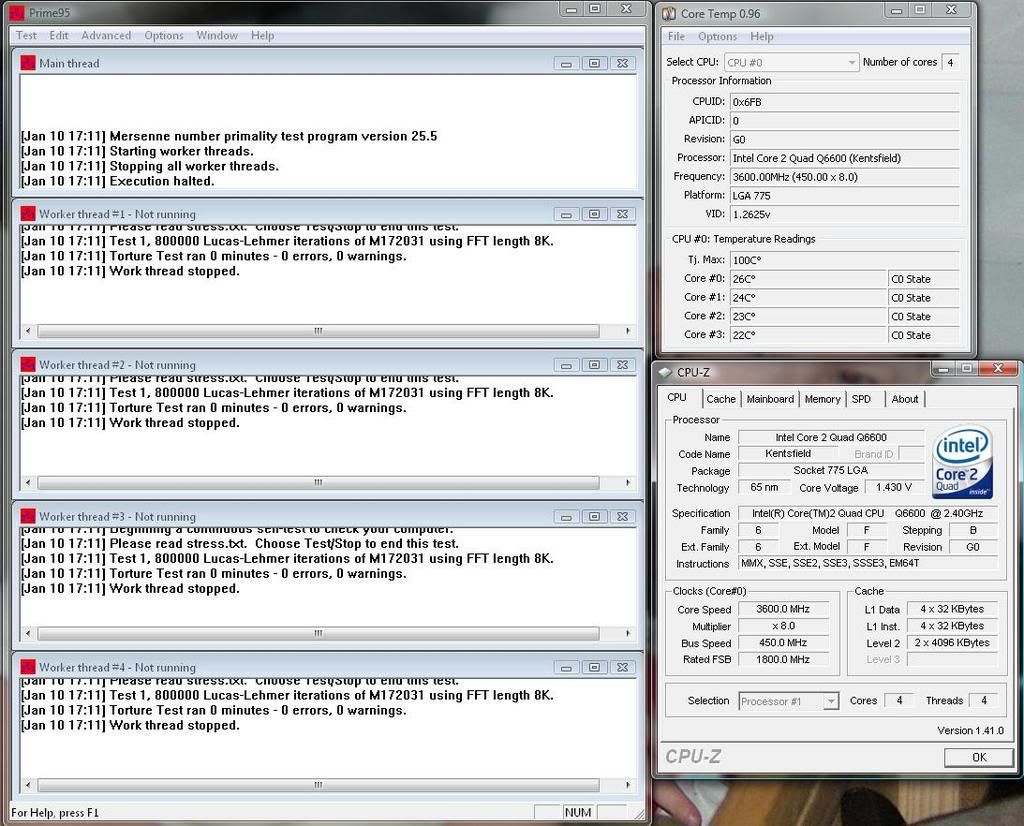Open the Options menu in Prime95

(164, 35)
